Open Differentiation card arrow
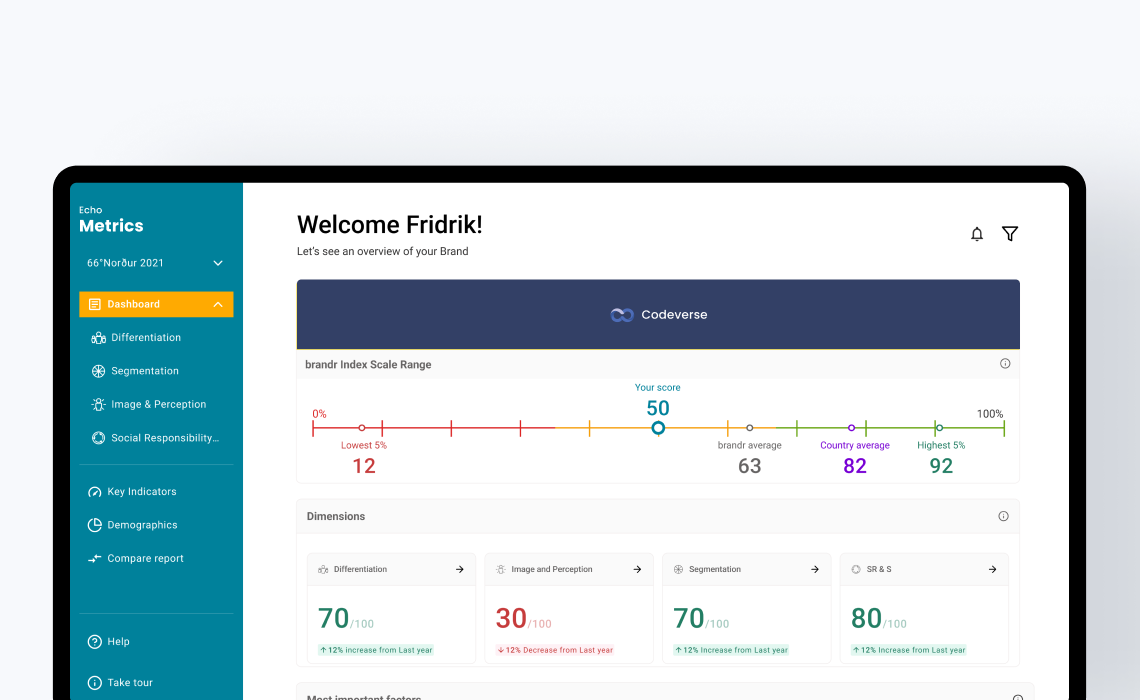 (460, 569)
